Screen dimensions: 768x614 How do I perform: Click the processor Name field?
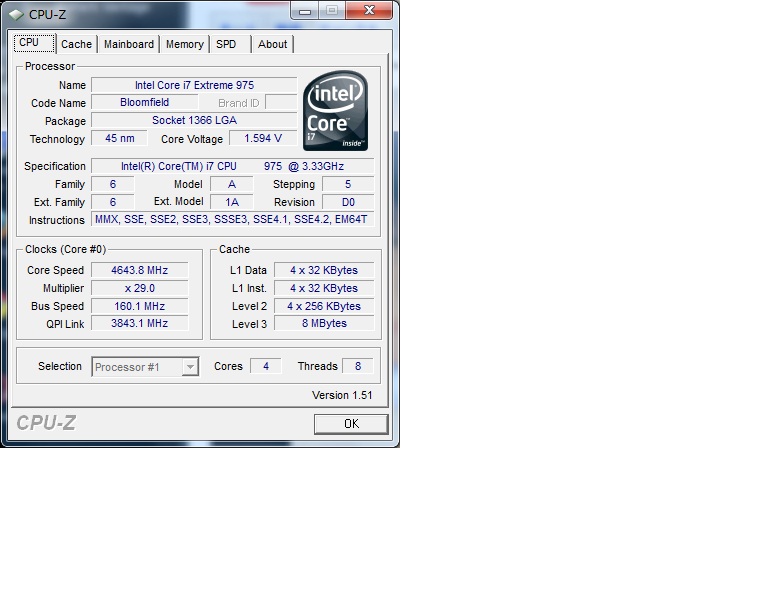point(194,86)
